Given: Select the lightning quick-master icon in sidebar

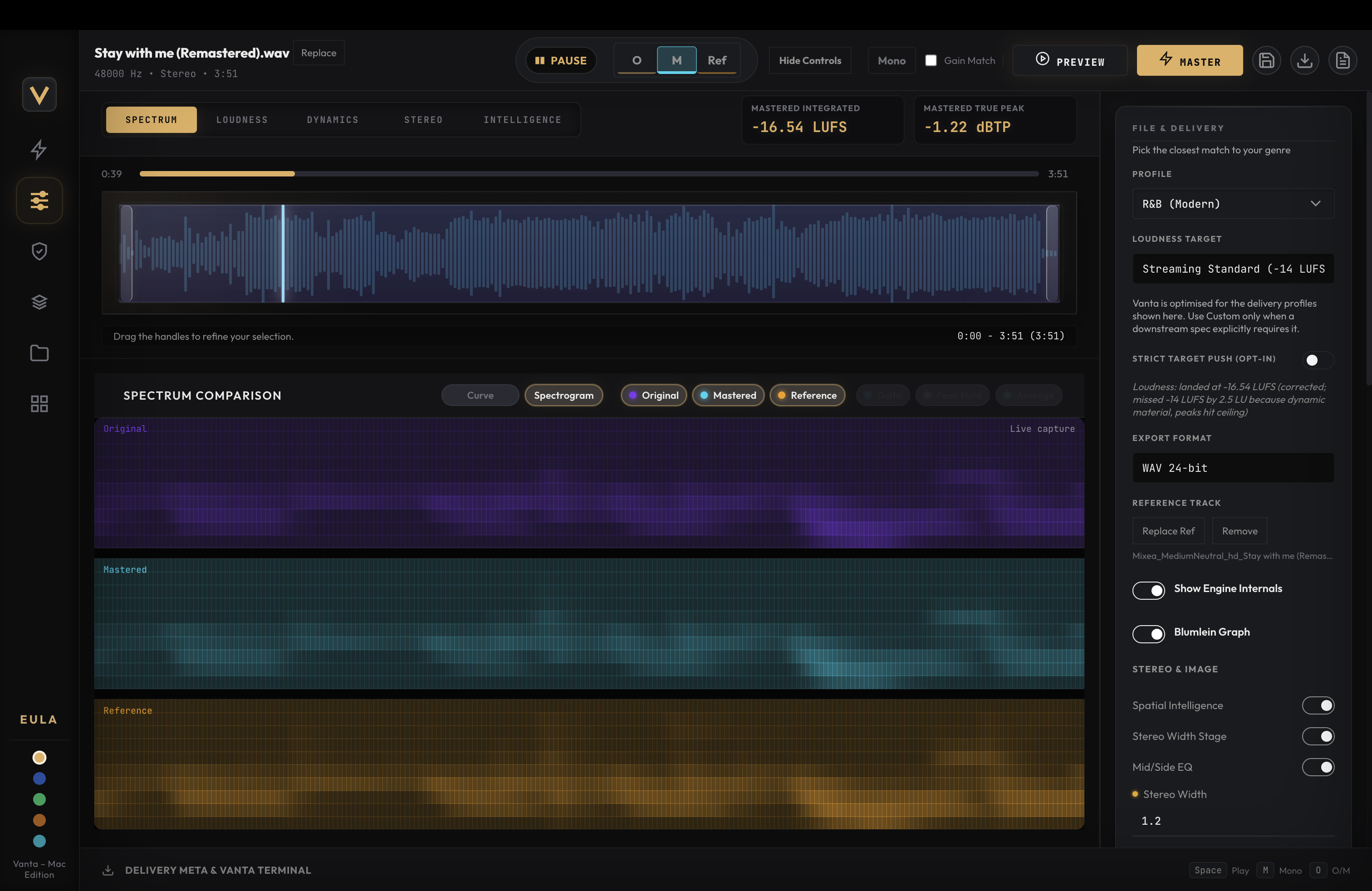Looking at the screenshot, I should point(39,149).
